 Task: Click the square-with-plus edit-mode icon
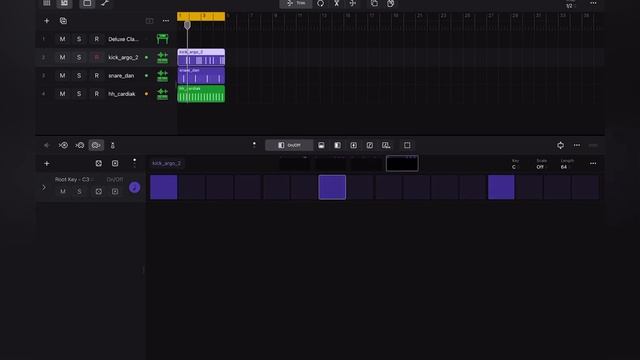coord(353,145)
